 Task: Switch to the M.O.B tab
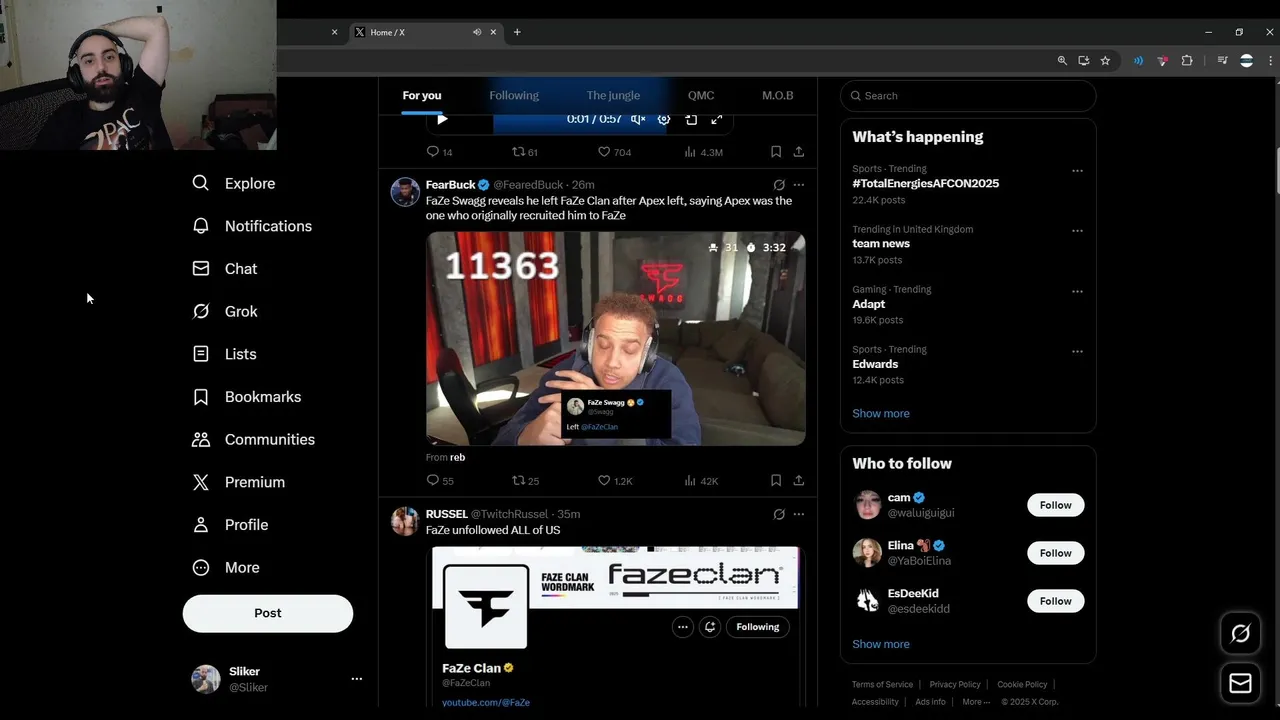pos(778,95)
